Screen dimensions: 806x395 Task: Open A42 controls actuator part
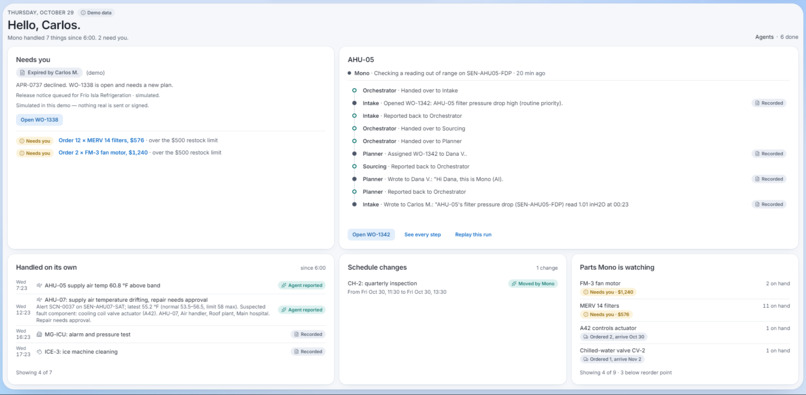608,328
